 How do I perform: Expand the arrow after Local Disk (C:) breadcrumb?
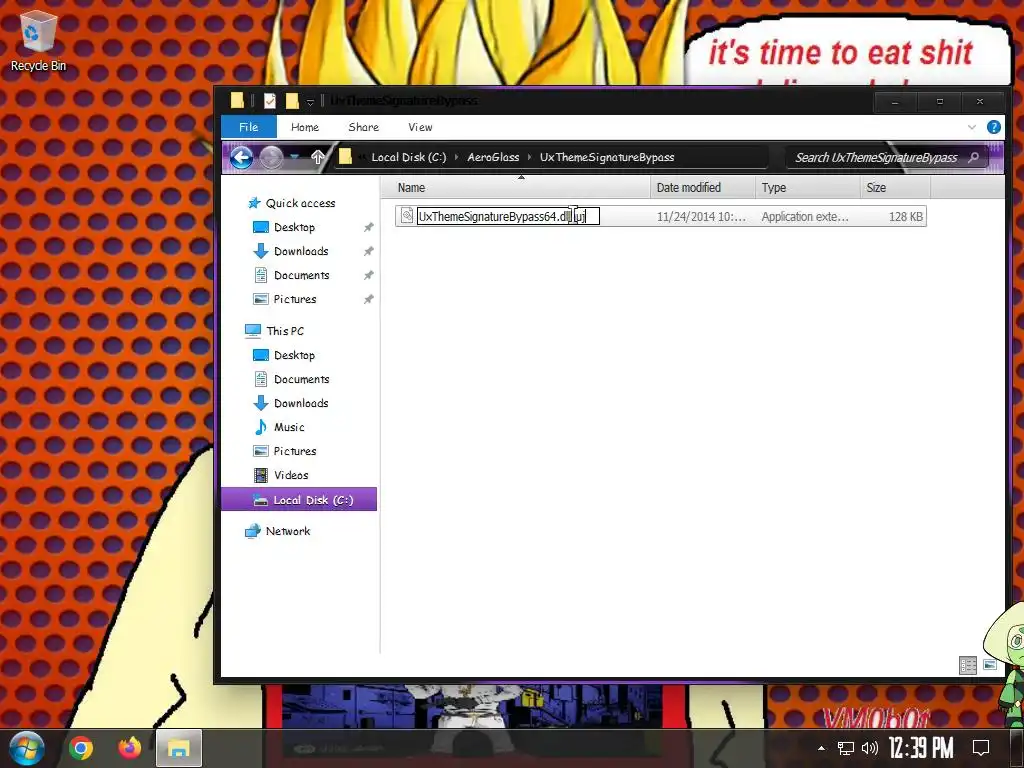point(456,157)
